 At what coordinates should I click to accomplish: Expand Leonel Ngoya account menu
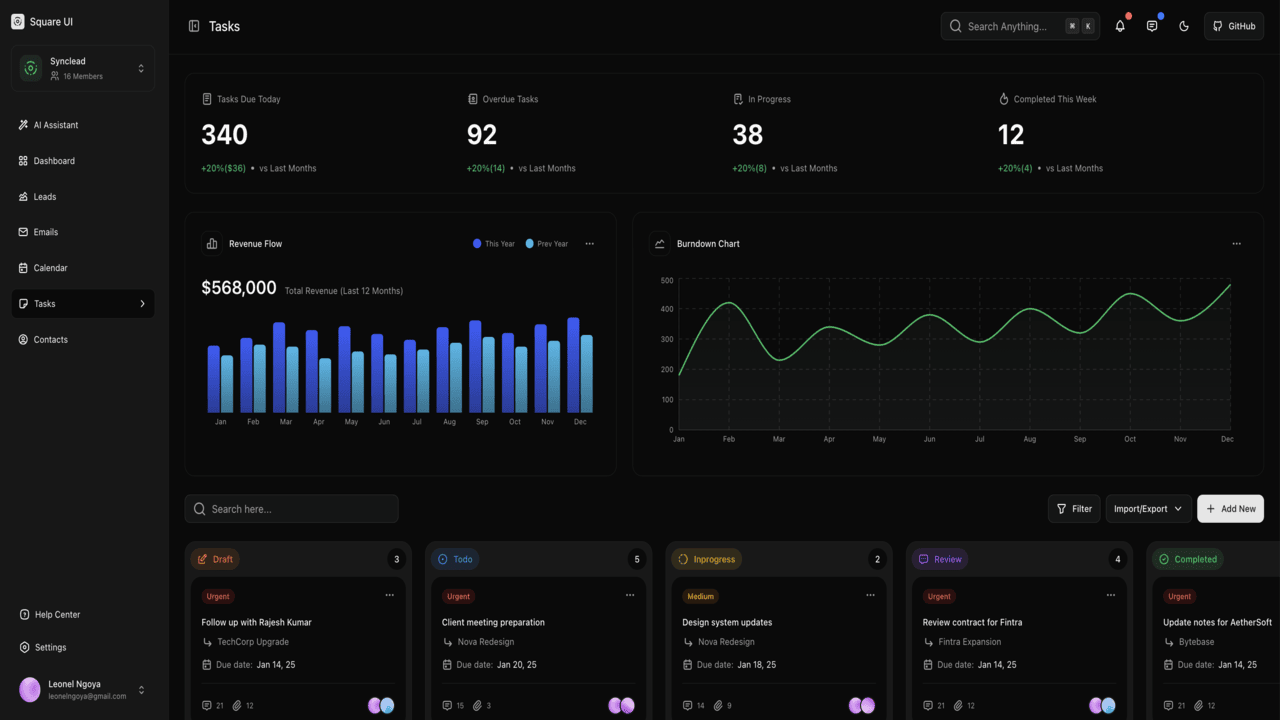141,690
